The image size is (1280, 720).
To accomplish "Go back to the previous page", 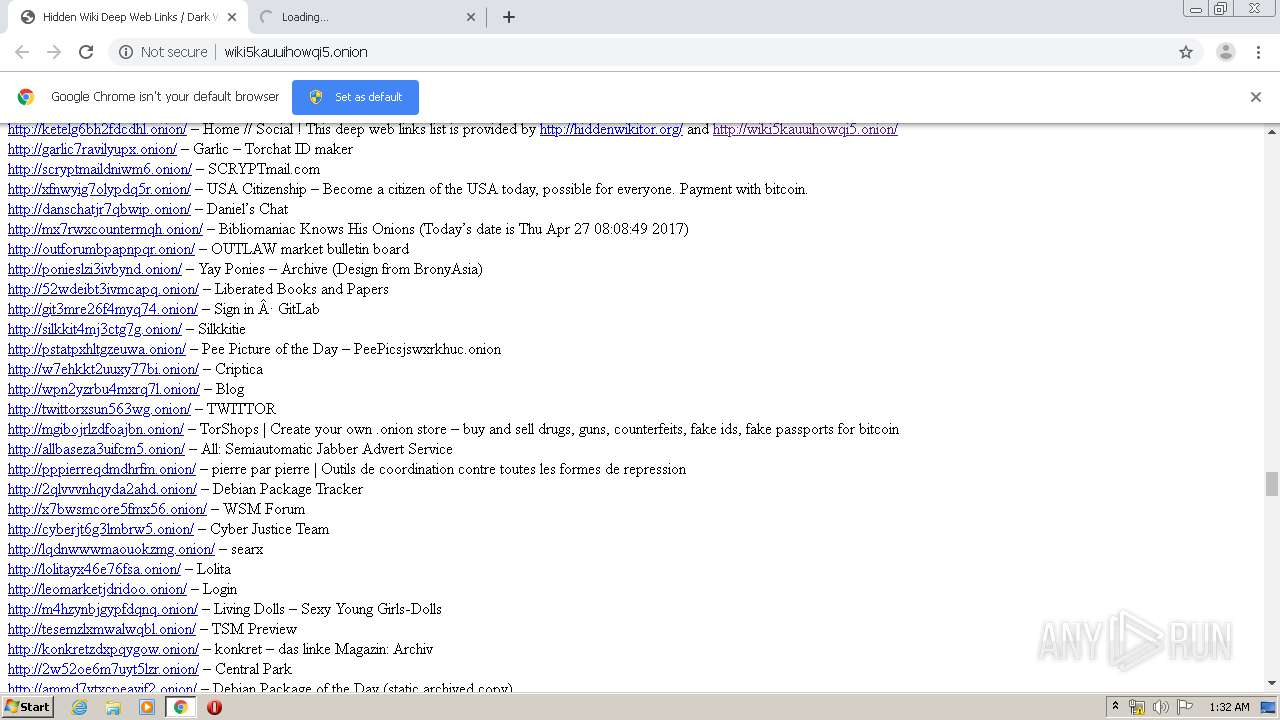I will click(x=22, y=52).
